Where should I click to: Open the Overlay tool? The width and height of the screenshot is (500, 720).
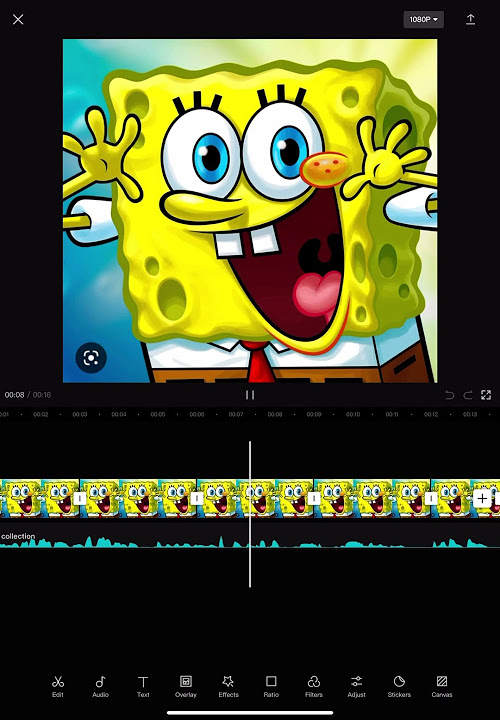tap(185, 686)
